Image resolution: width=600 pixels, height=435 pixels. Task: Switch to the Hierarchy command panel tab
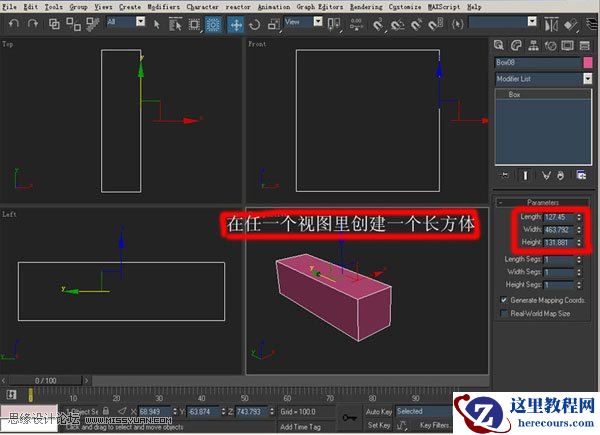point(533,46)
